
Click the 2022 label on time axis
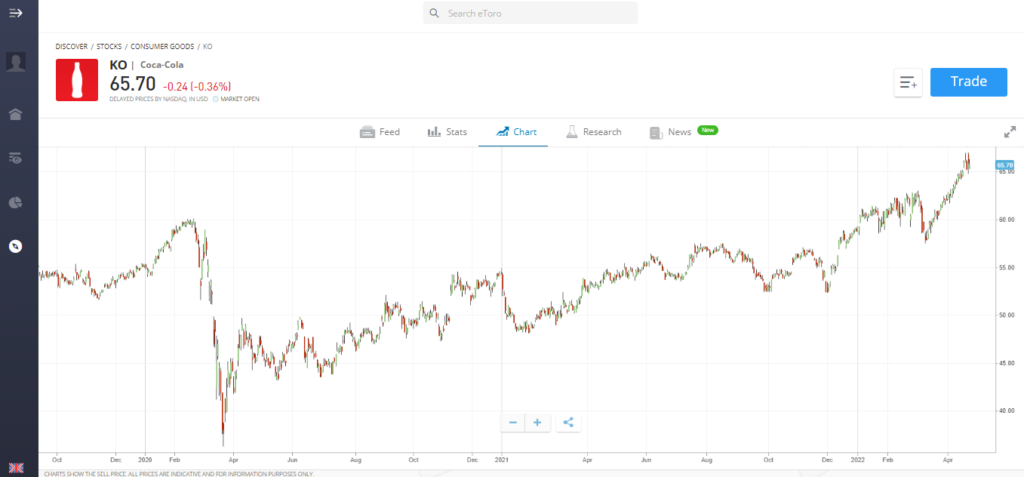pyautogui.click(x=859, y=459)
